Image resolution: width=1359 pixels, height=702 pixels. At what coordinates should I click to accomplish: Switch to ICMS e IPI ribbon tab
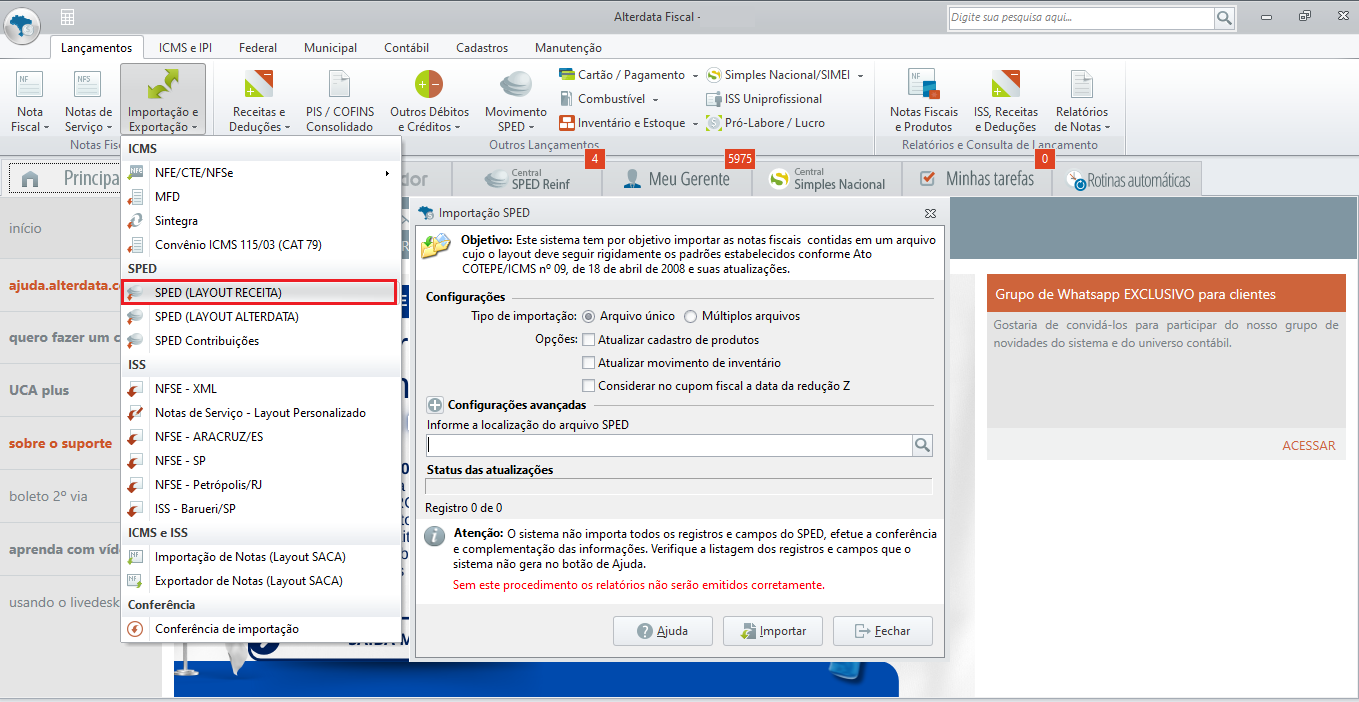[x=185, y=47]
